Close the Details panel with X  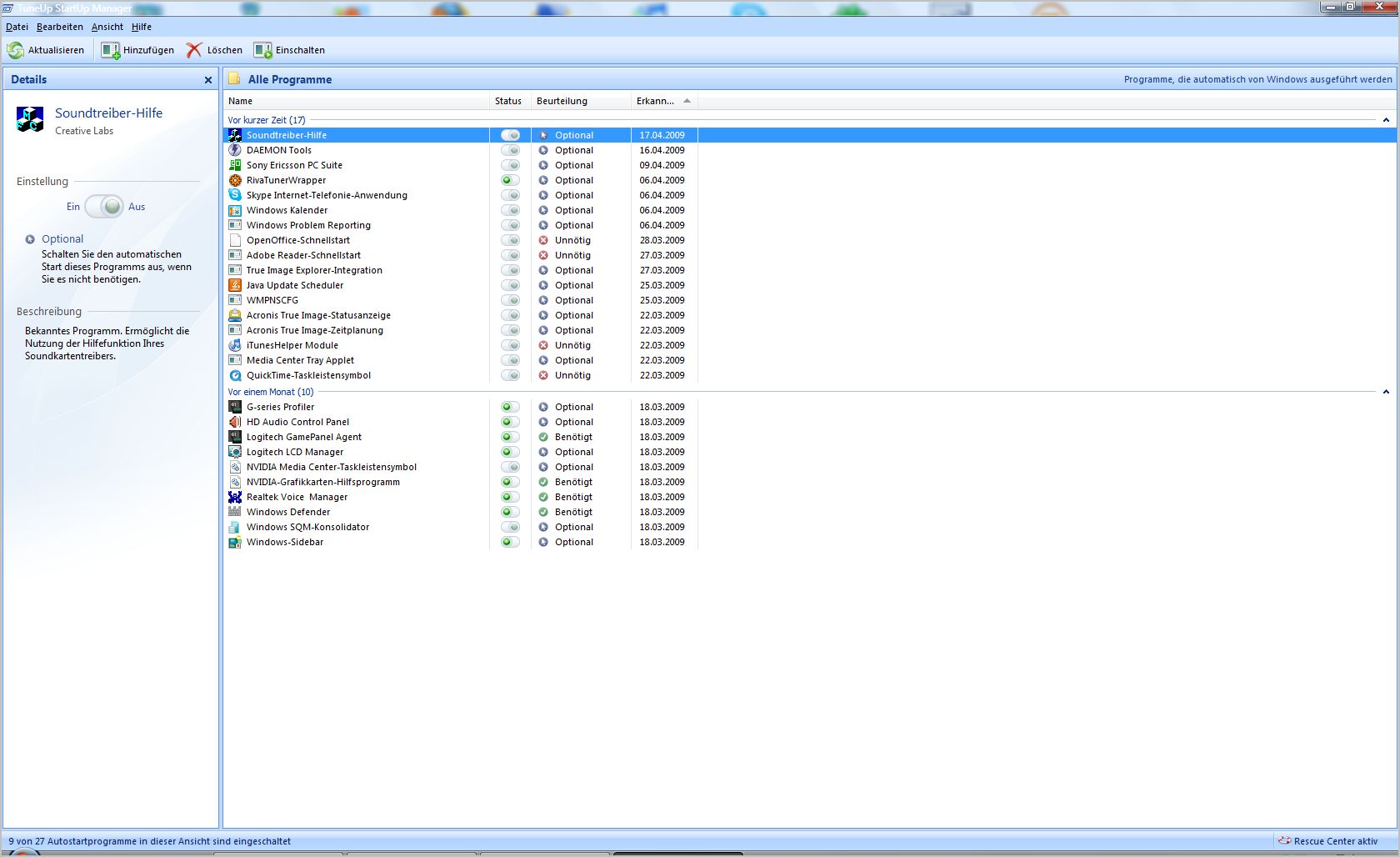tap(208, 80)
